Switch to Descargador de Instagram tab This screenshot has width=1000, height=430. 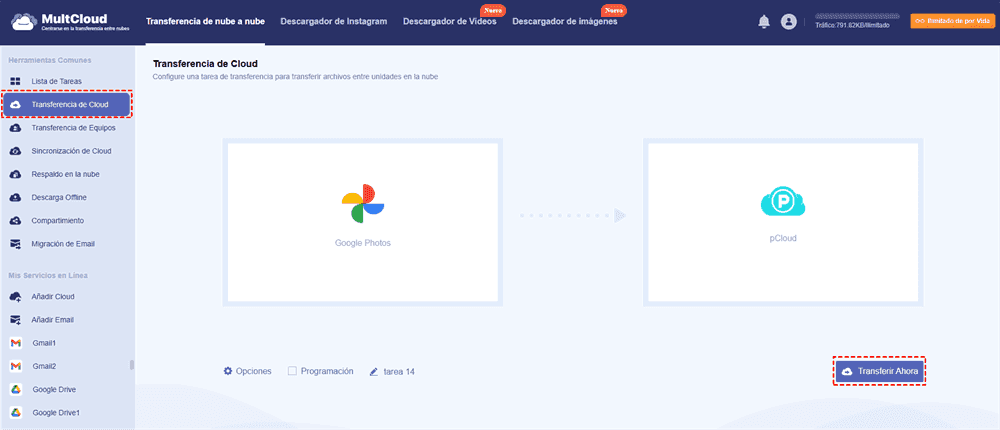334,22
